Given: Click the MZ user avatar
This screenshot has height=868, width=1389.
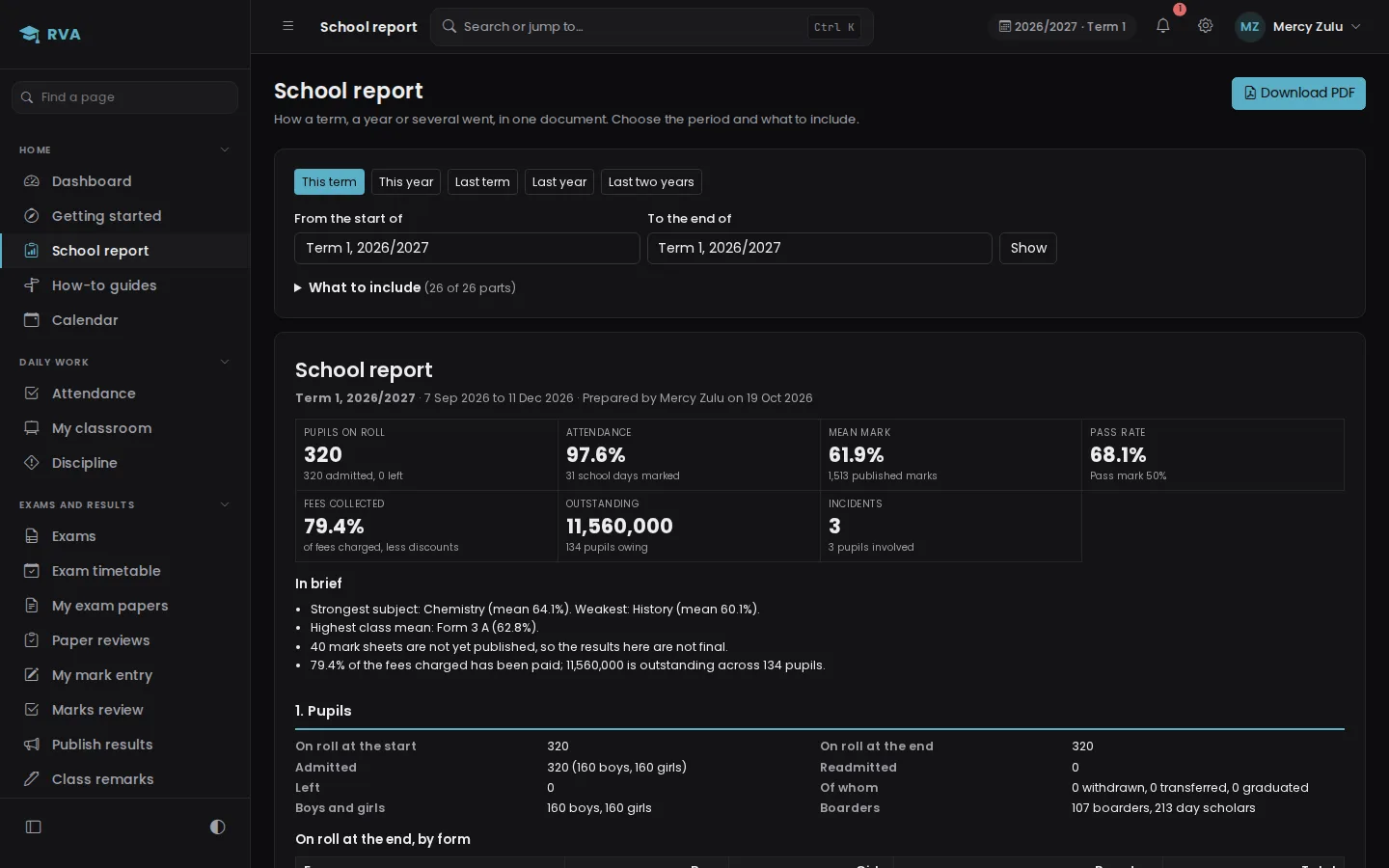Looking at the screenshot, I should [1250, 27].
